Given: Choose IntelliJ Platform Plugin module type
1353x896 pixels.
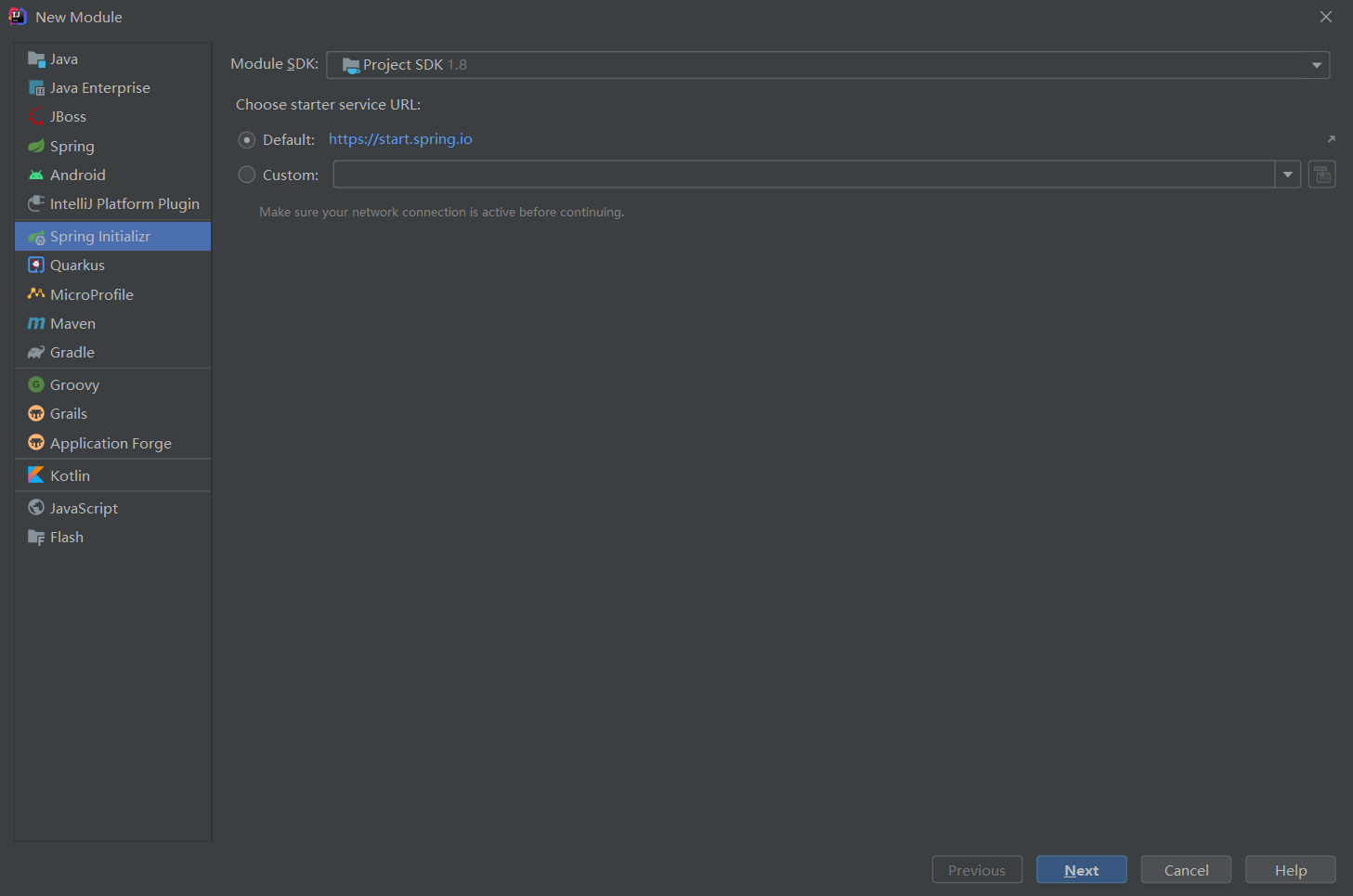Looking at the screenshot, I should (x=124, y=204).
